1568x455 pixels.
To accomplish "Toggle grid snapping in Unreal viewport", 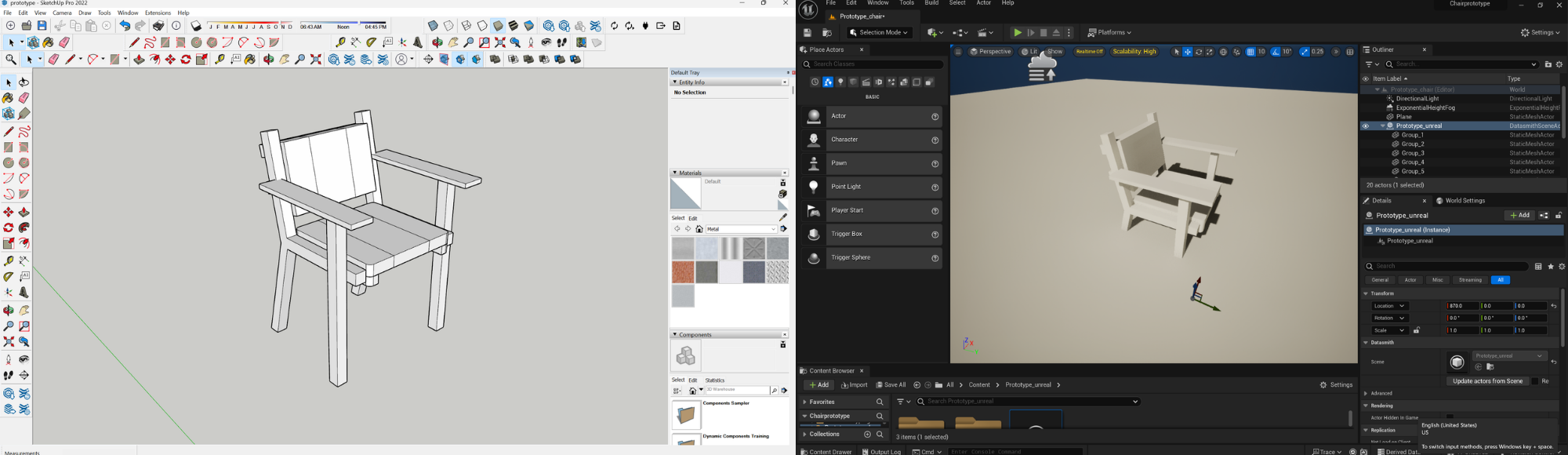I will point(1250,52).
